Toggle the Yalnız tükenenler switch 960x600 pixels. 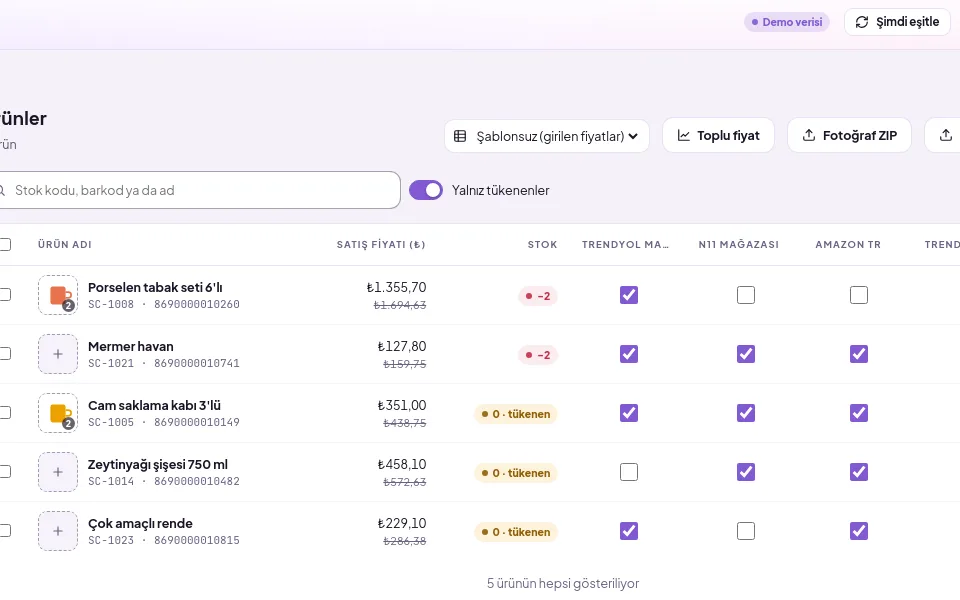pyautogui.click(x=426, y=190)
